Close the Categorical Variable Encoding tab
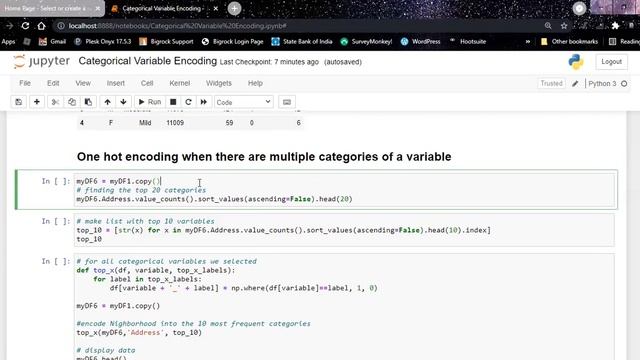640x360 pixels. pyautogui.click(x=216, y=9)
